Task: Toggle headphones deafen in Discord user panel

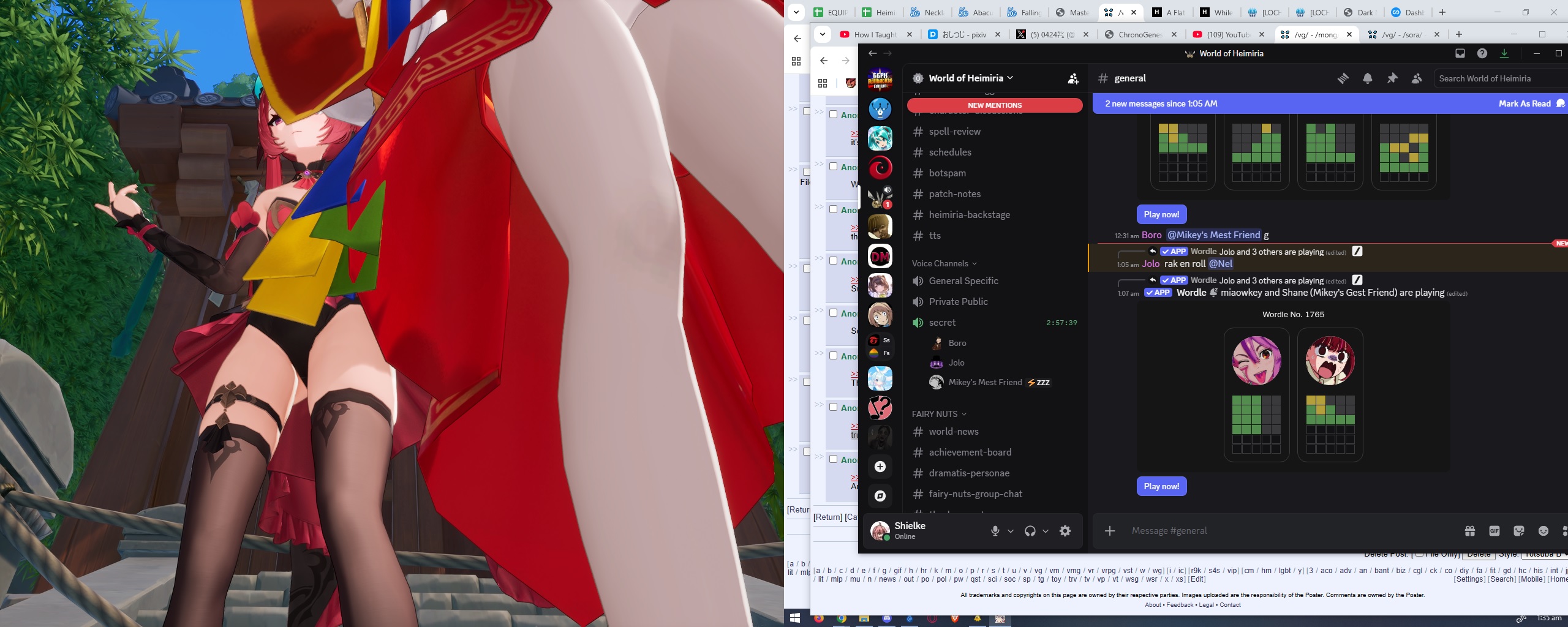Action: click(x=1030, y=531)
